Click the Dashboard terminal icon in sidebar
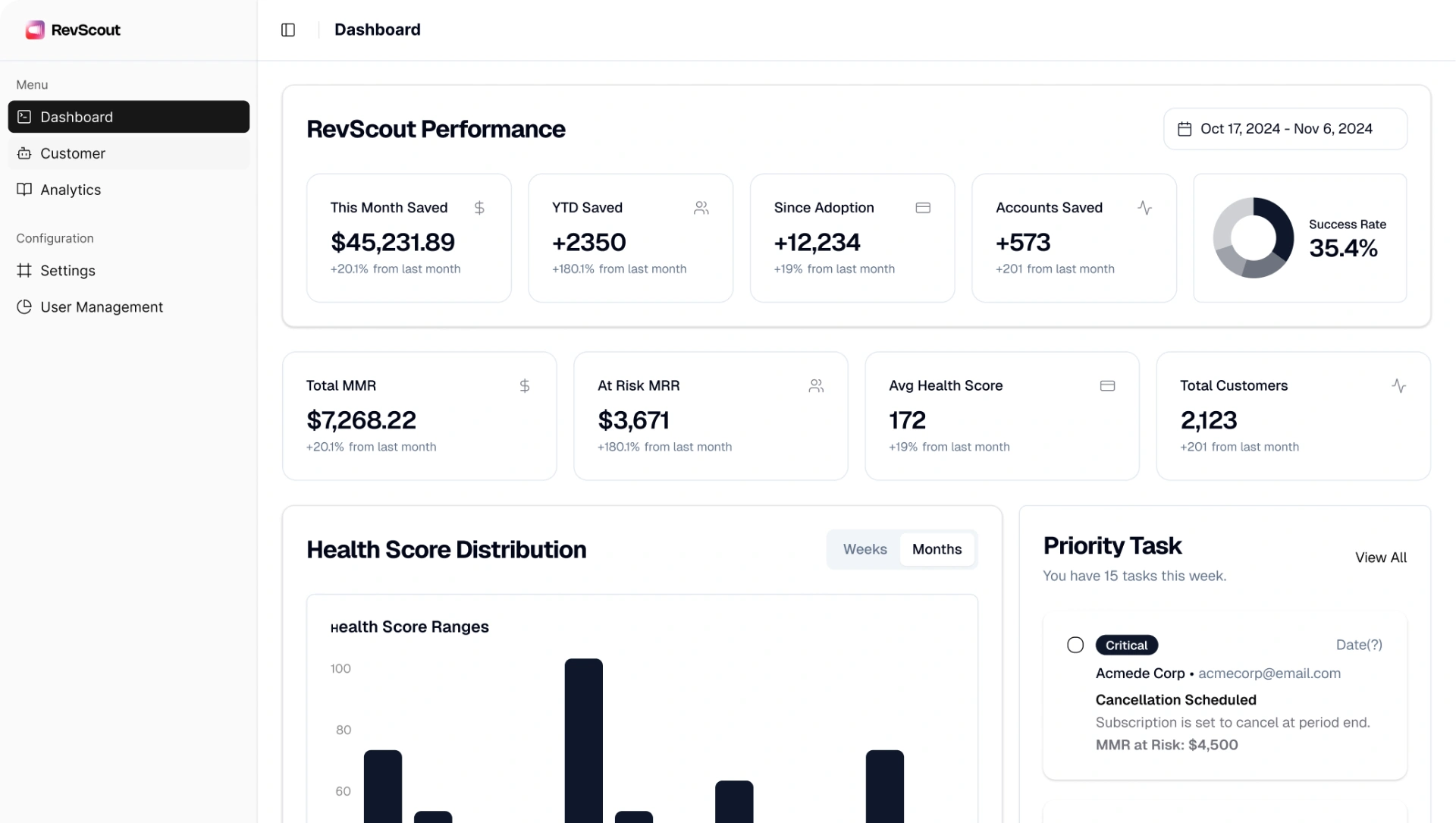The image size is (1456, 823). click(x=24, y=117)
